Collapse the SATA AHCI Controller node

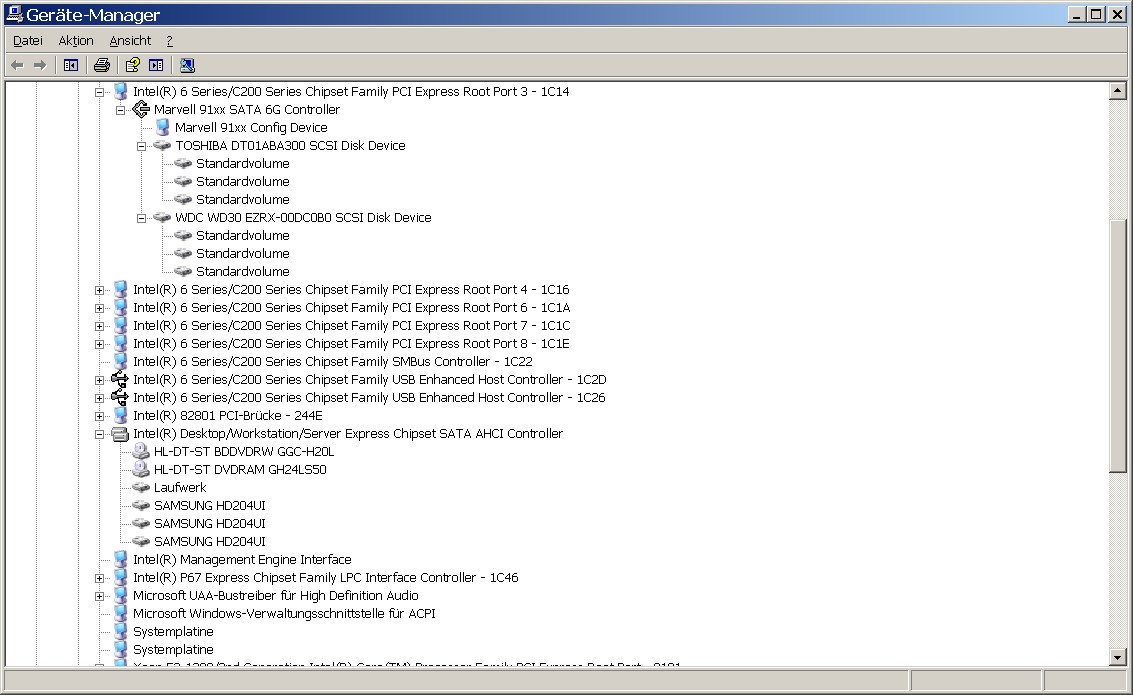[x=99, y=434]
